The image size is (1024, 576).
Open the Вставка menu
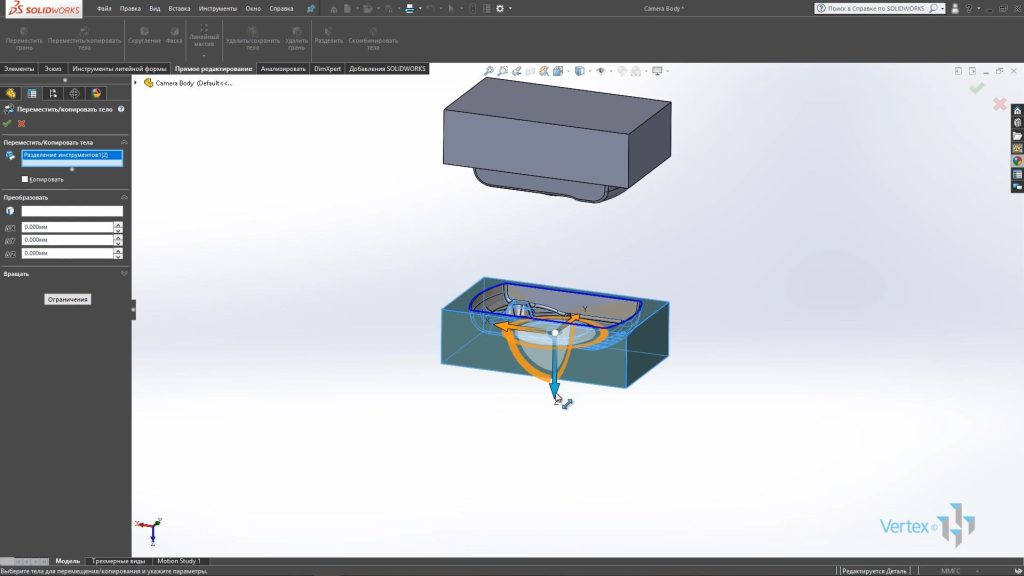pyautogui.click(x=179, y=8)
